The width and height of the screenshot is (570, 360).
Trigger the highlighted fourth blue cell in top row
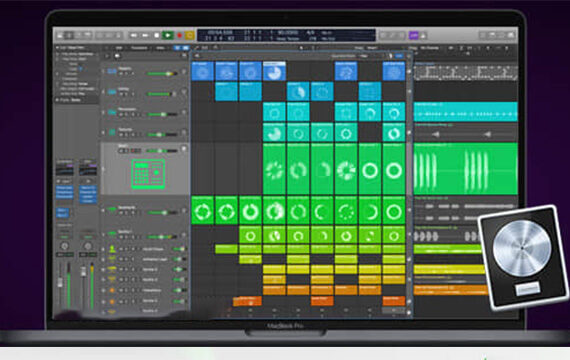coord(274,71)
